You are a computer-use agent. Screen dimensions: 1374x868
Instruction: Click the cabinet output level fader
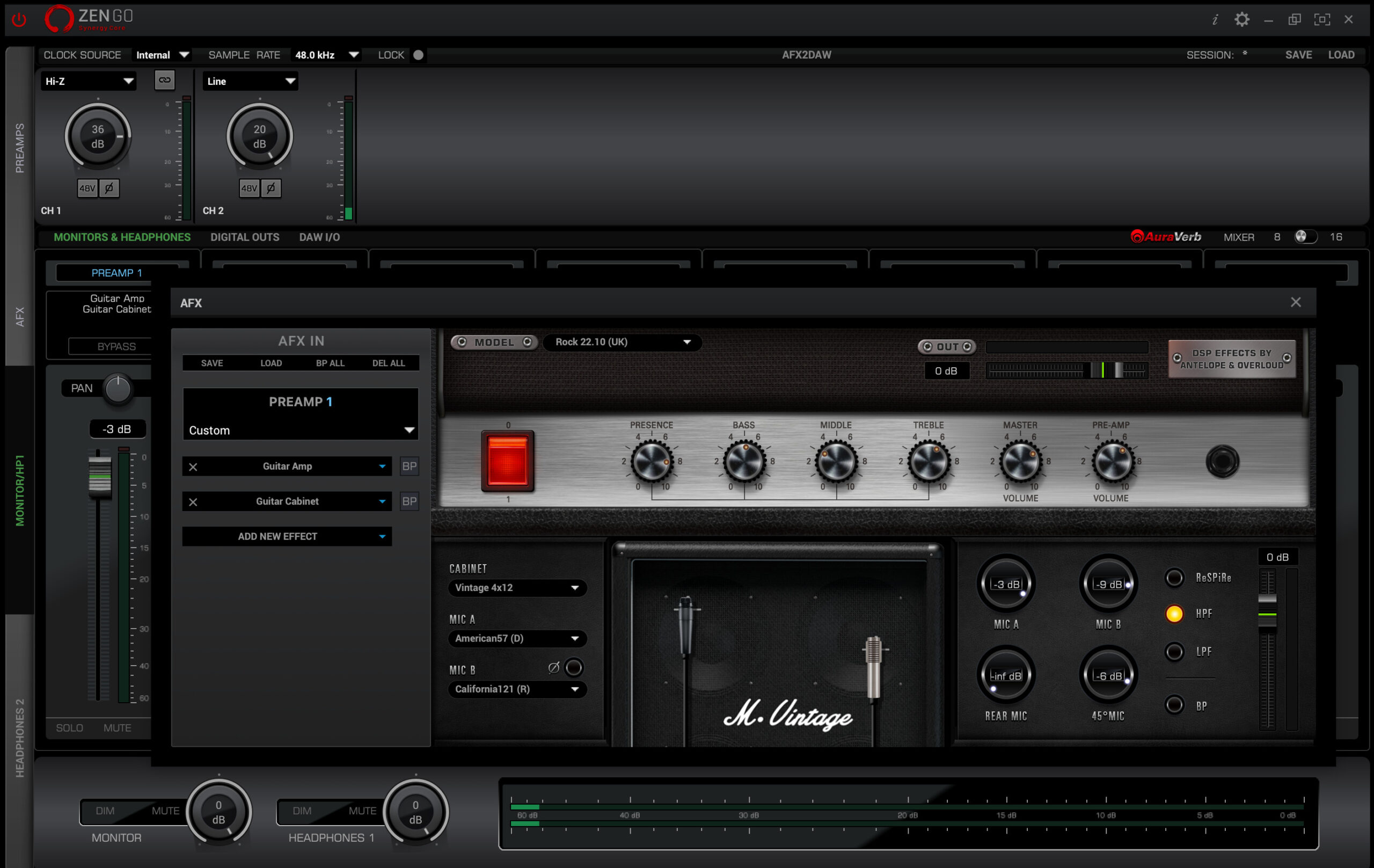(x=1267, y=613)
